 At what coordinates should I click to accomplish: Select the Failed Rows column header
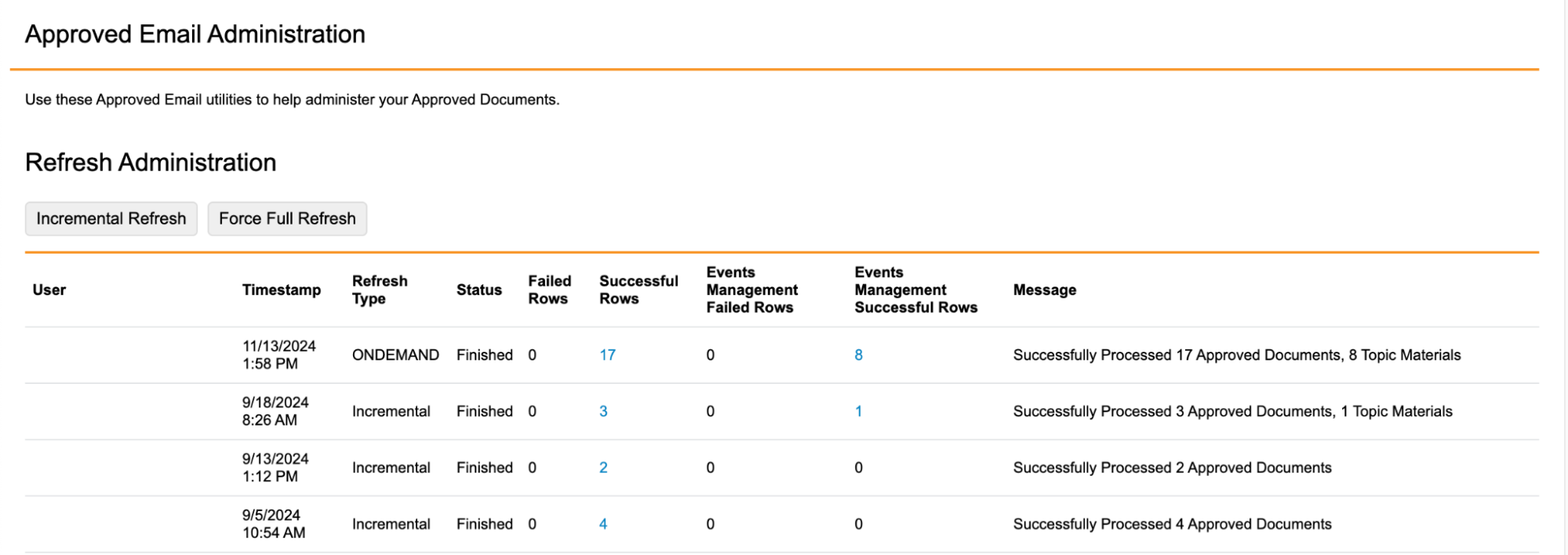coord(549,290)
